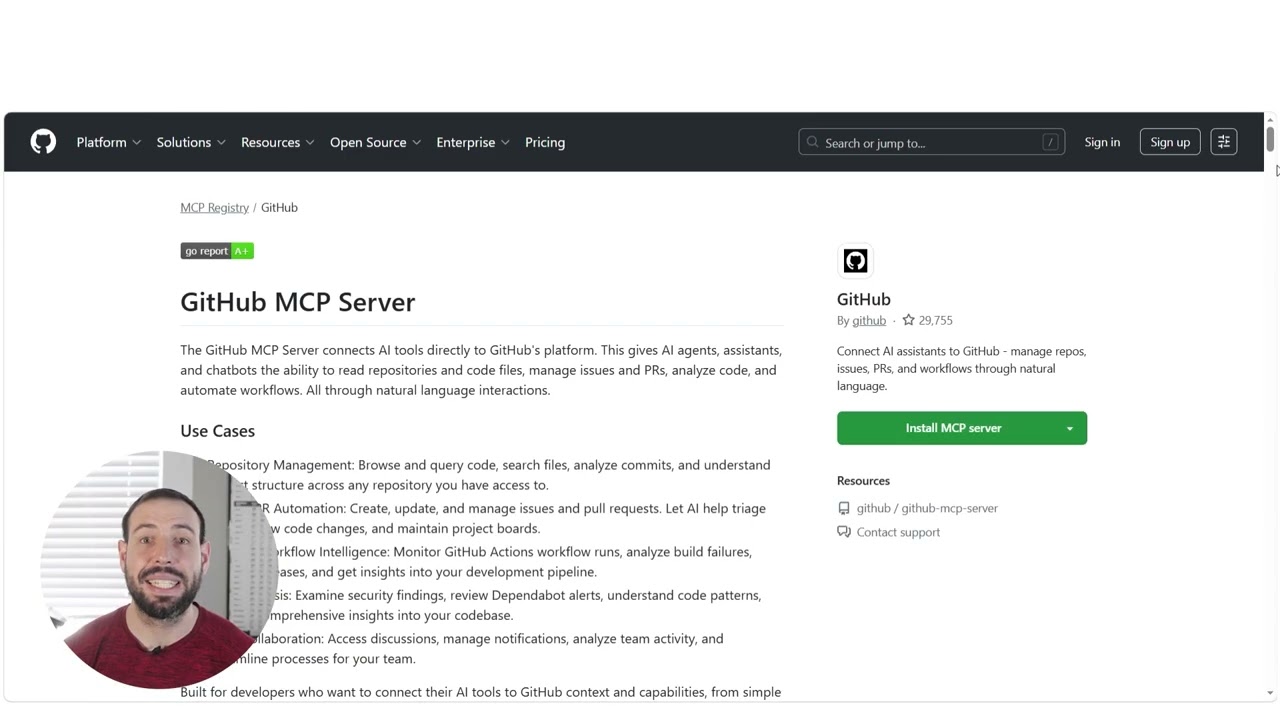The height and width of the screenshot is (720, 1280).
Task: Click Sign in
Action: 1102,142
